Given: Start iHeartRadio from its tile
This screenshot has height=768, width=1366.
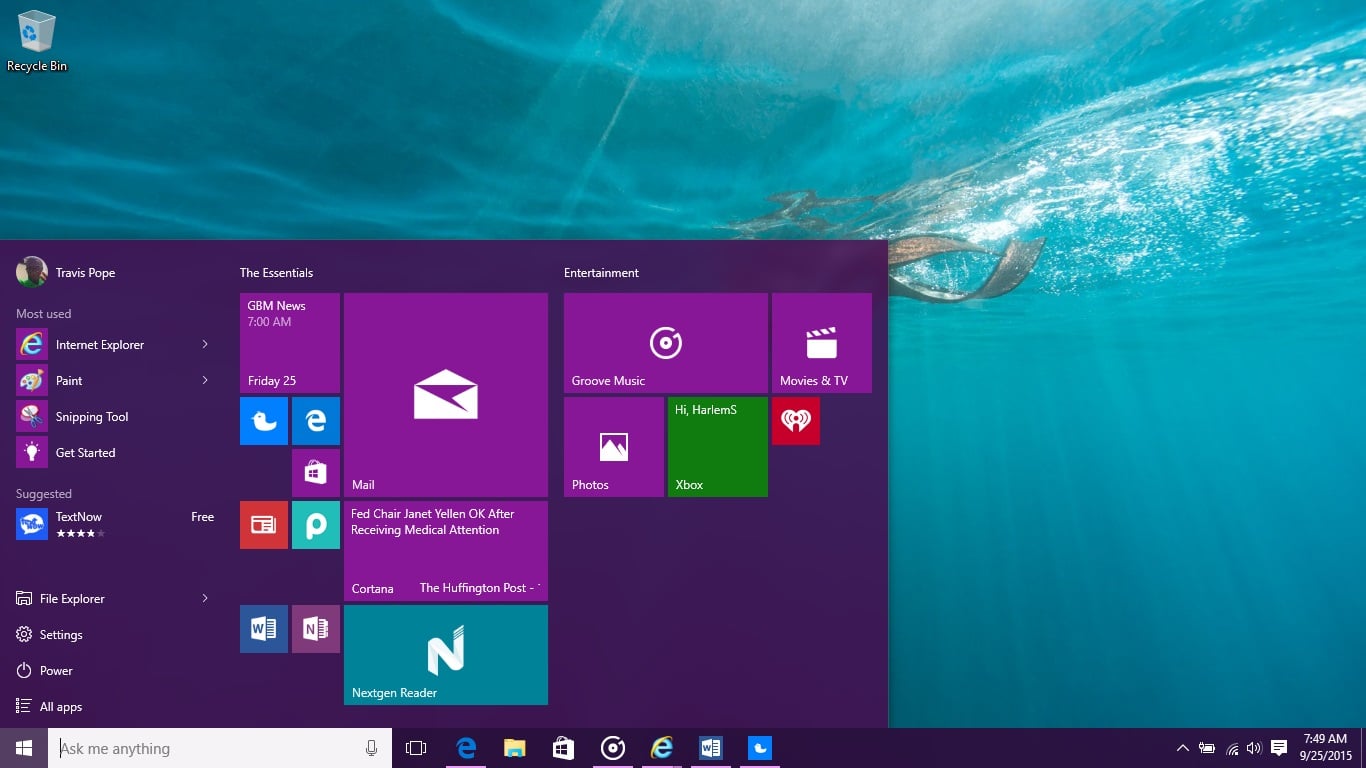Looking at the screenshot, I should coord(795,420).
